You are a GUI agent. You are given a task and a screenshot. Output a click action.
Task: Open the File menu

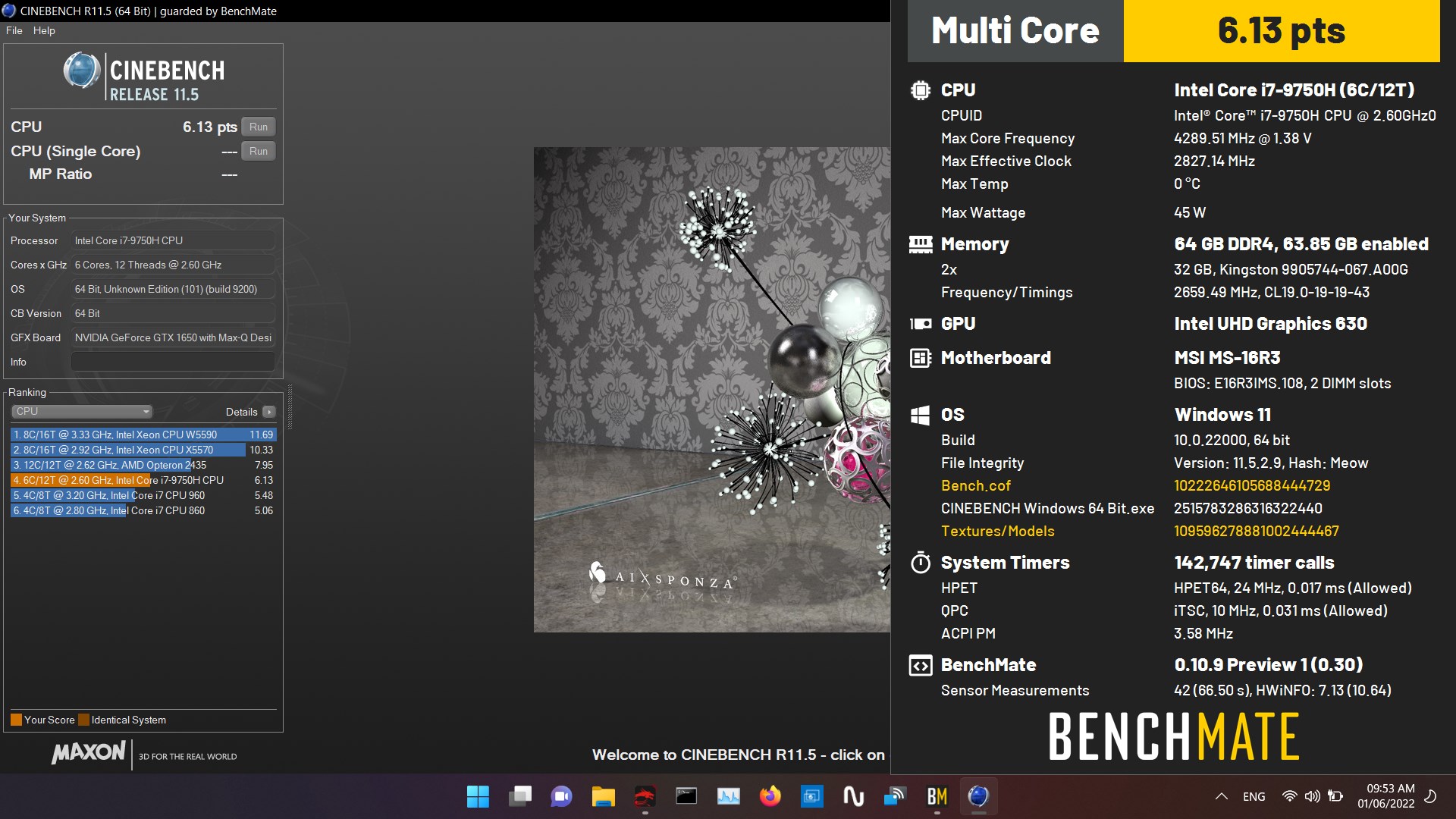coord(14,30)
